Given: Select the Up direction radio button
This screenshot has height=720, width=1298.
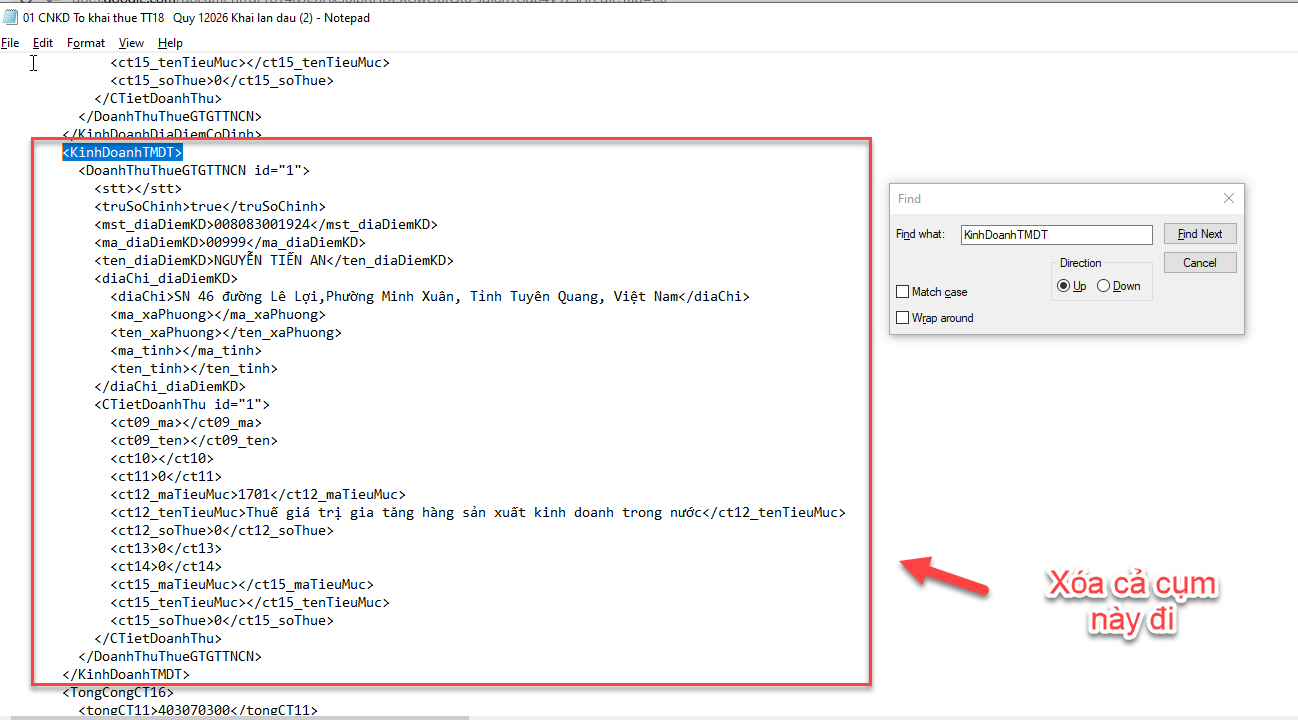Looking at the screenshot, I should (1064, 286).
